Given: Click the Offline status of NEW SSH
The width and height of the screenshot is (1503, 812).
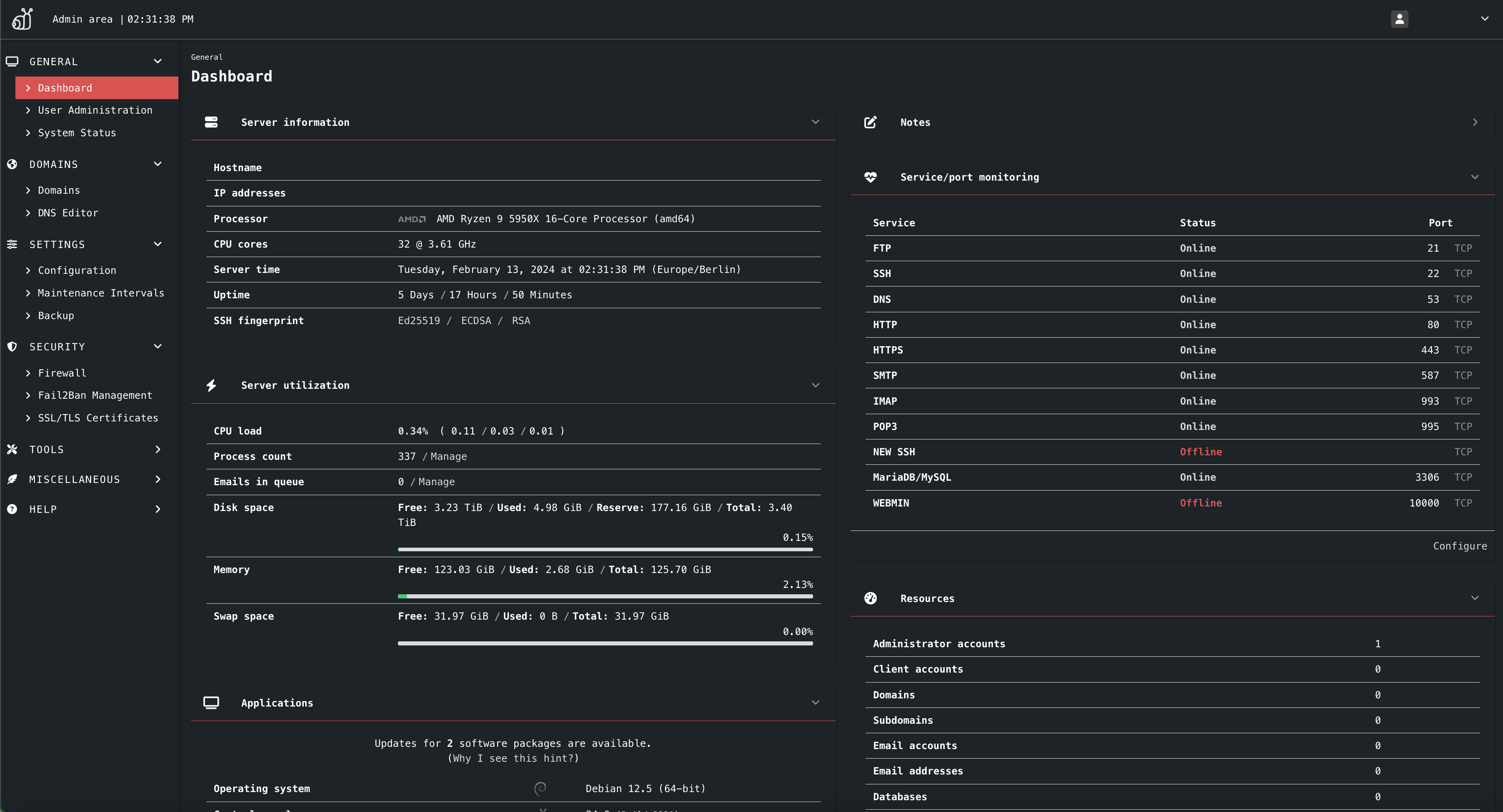Looking at the screenshot, I should [x=1201, y=452].
